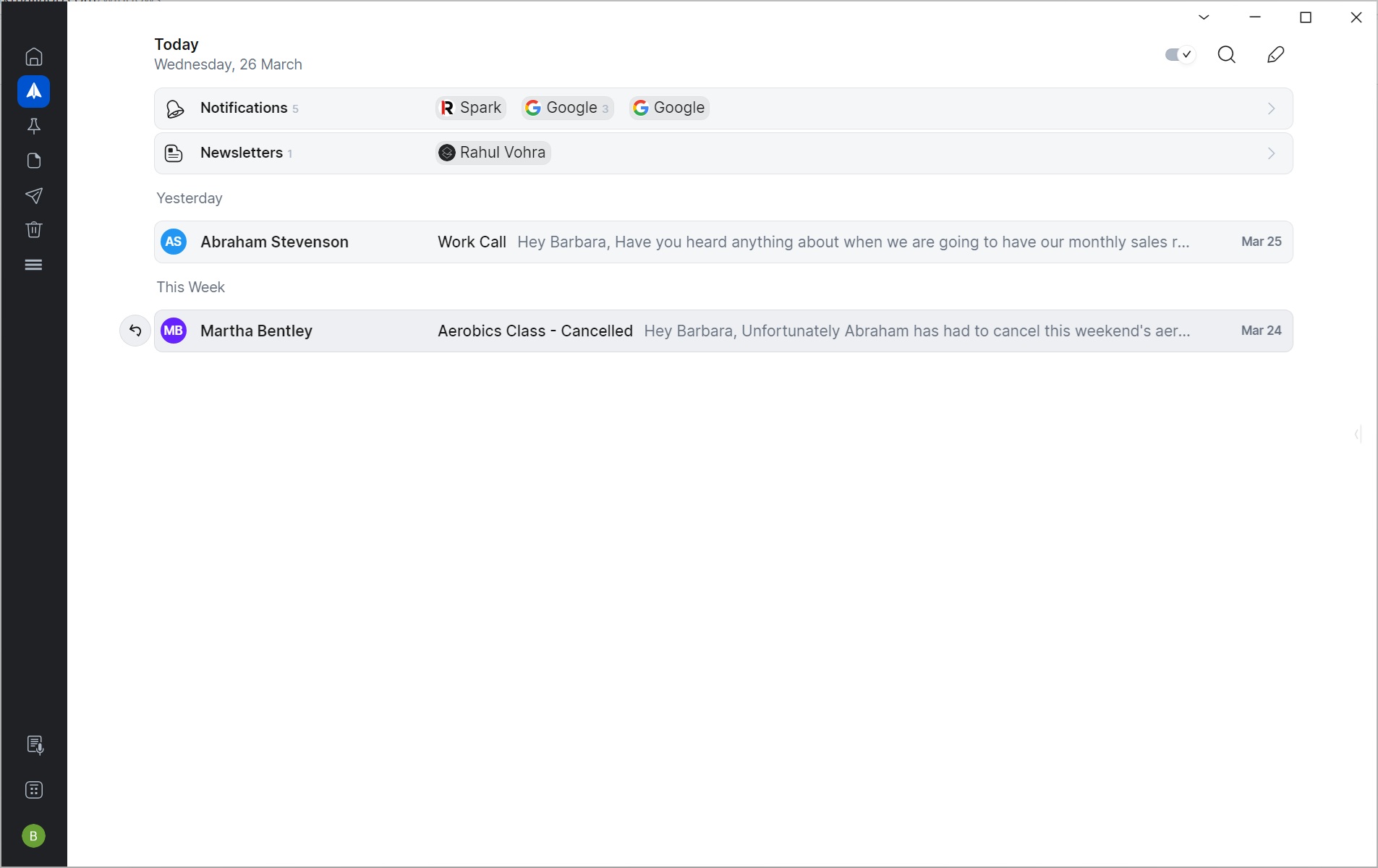Undo the Martha Bentley email action
The height and width of the screenshot is (868, 1378).
(135, 331)
